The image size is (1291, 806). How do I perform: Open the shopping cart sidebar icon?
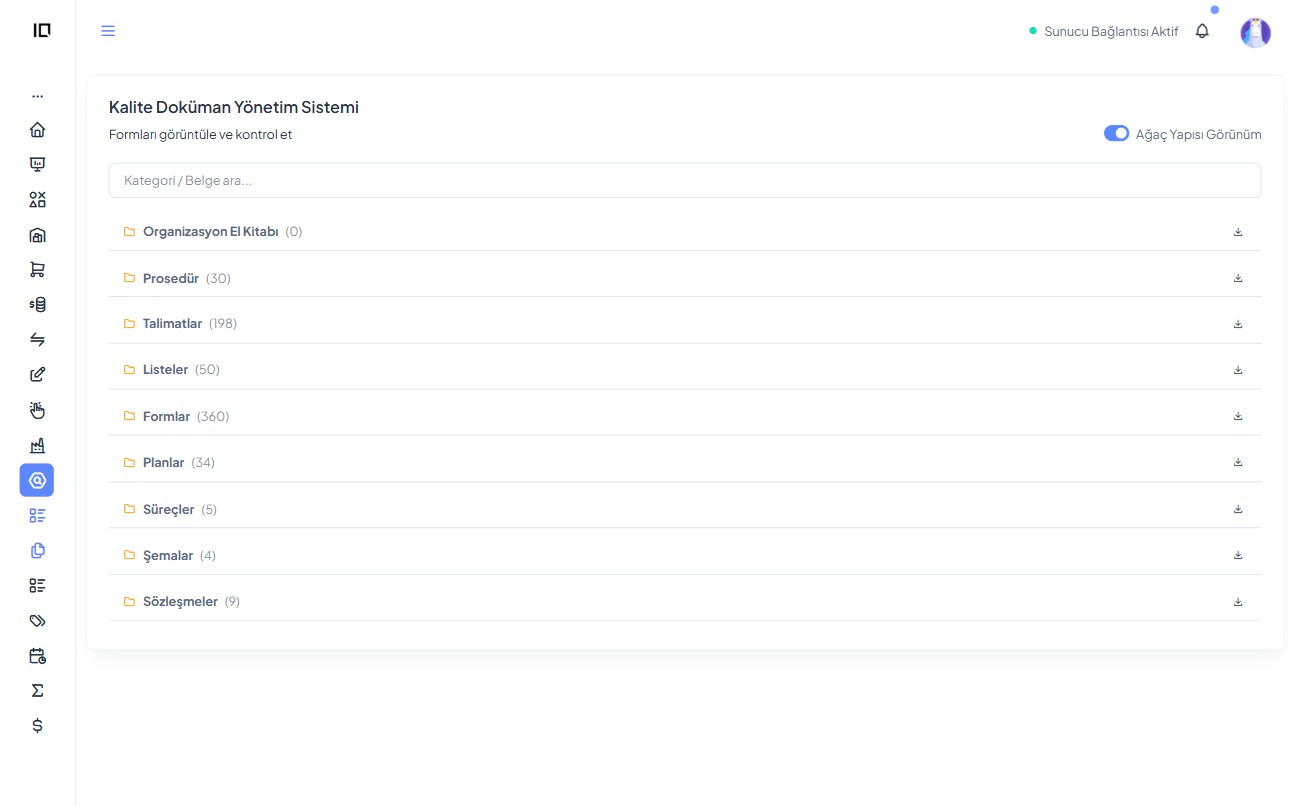(x=37, y=270)
